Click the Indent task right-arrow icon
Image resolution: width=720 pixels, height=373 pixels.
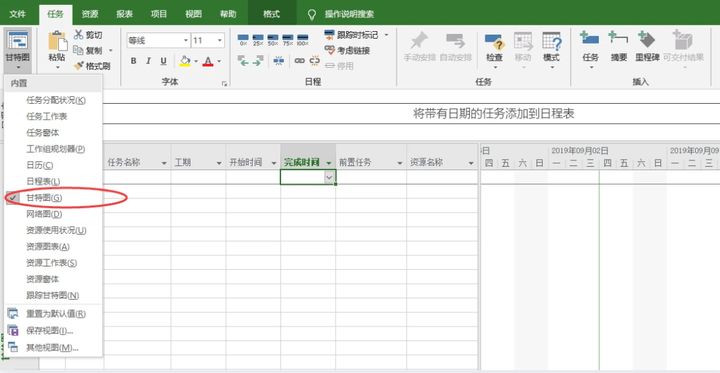tap(258, 61)
